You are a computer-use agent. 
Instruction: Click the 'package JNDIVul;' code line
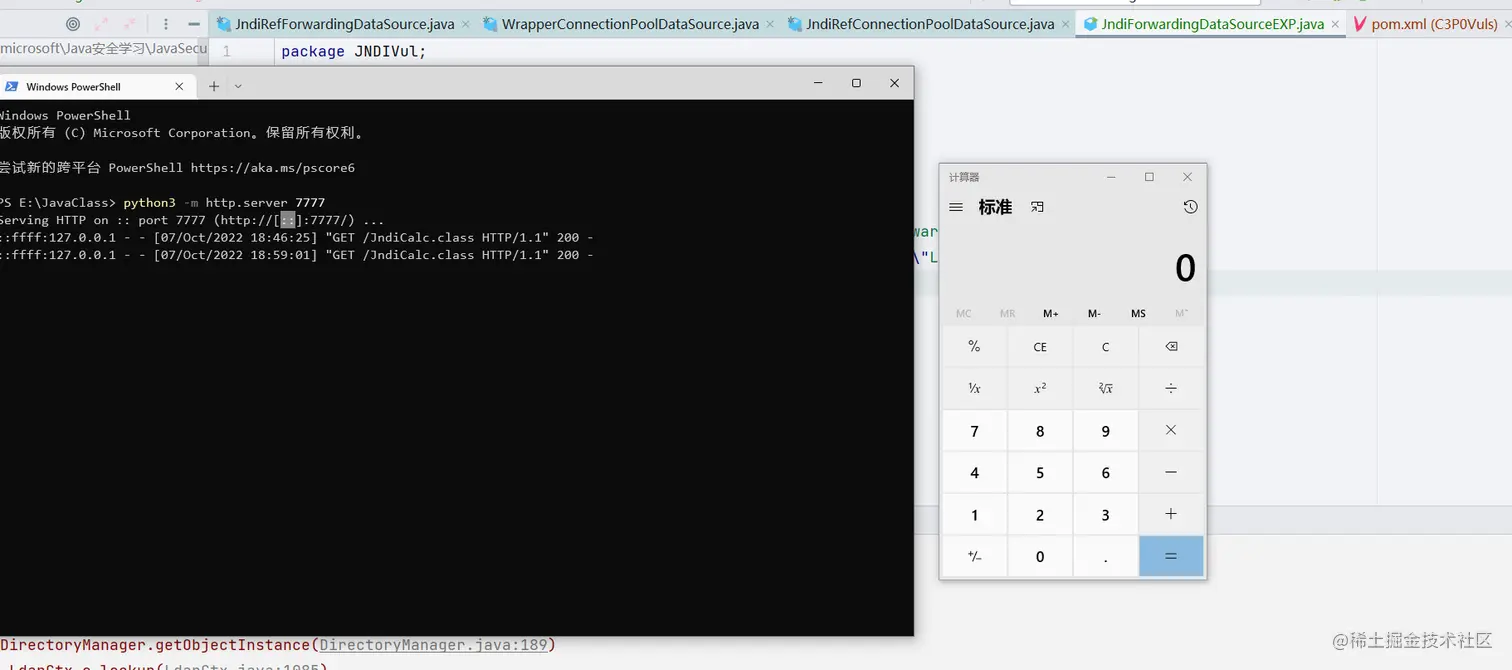tap(354, 51)
